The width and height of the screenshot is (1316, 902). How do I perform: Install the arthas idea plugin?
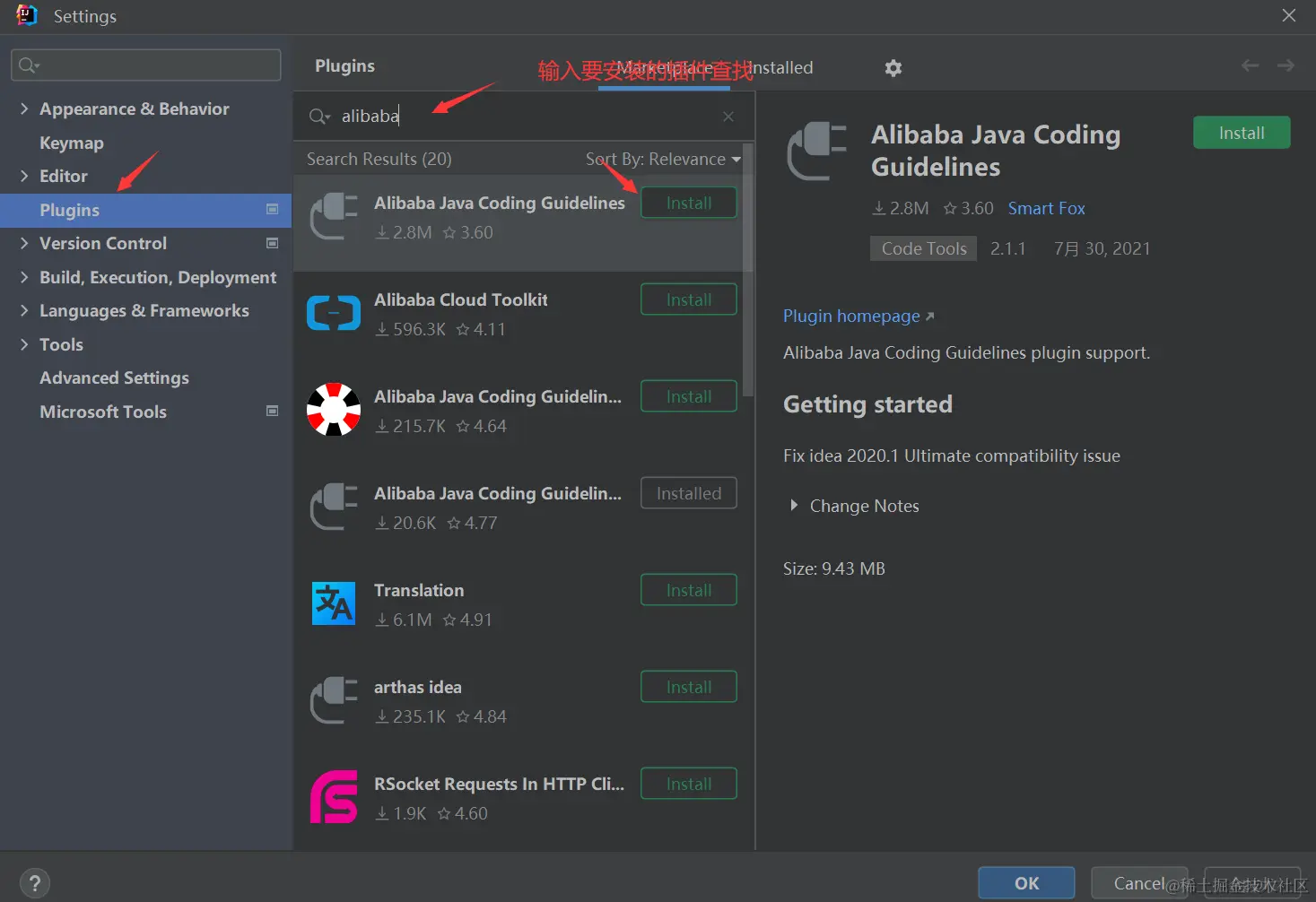(x=689, y=687)
